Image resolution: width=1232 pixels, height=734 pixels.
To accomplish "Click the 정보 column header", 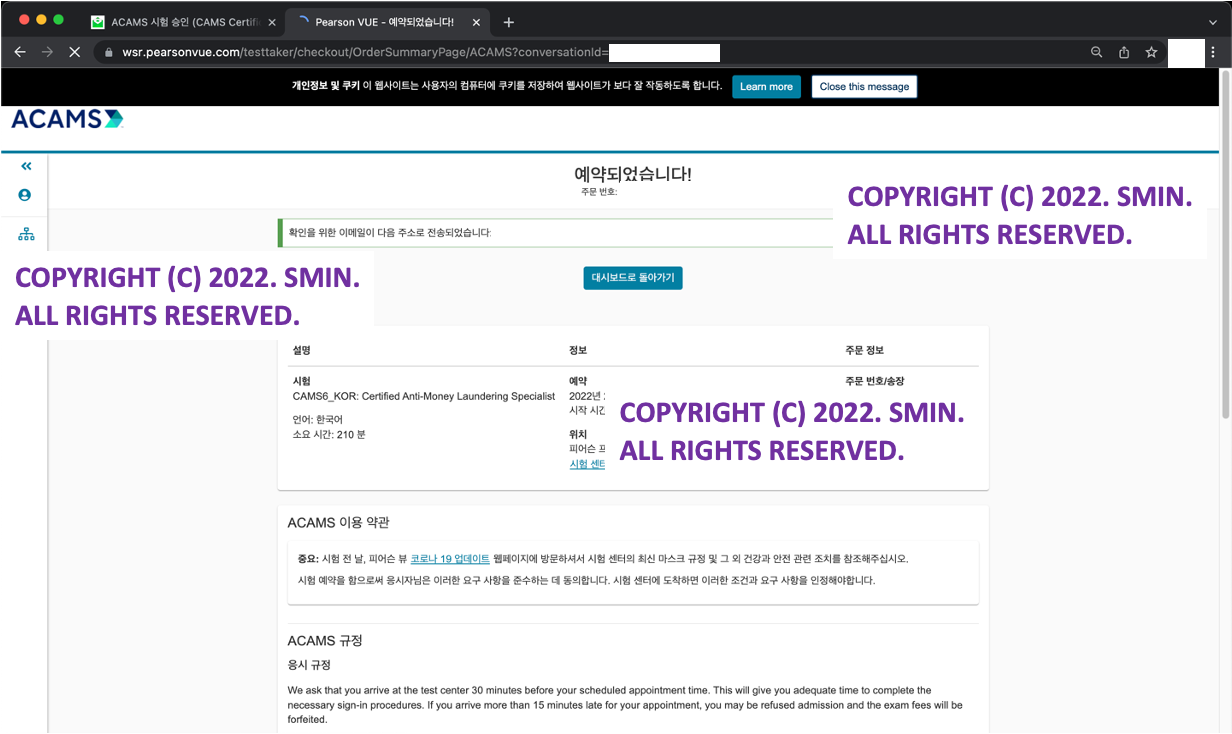I will tap(578, 350).
